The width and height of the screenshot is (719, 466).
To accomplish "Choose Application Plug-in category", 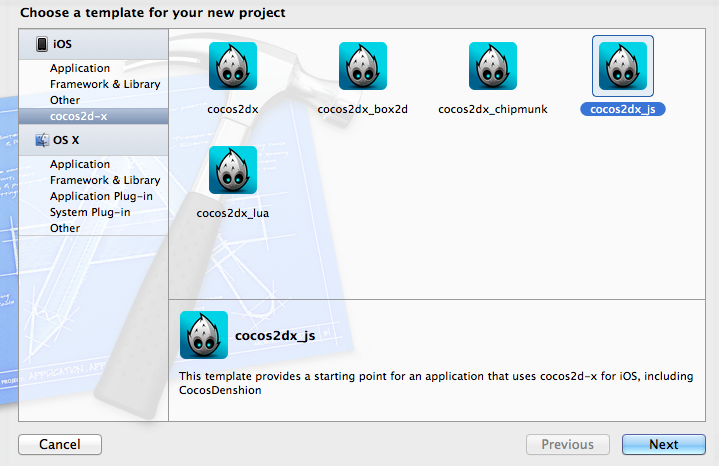I will (x=101, y=196).
